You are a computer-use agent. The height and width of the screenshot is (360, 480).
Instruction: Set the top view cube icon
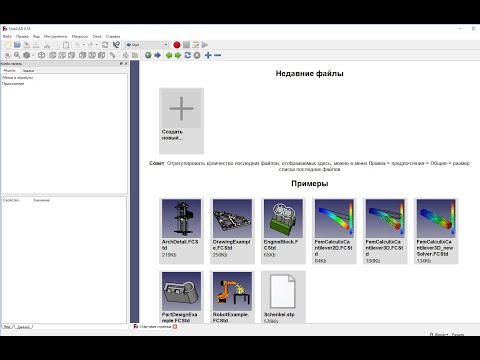(62, 55)
